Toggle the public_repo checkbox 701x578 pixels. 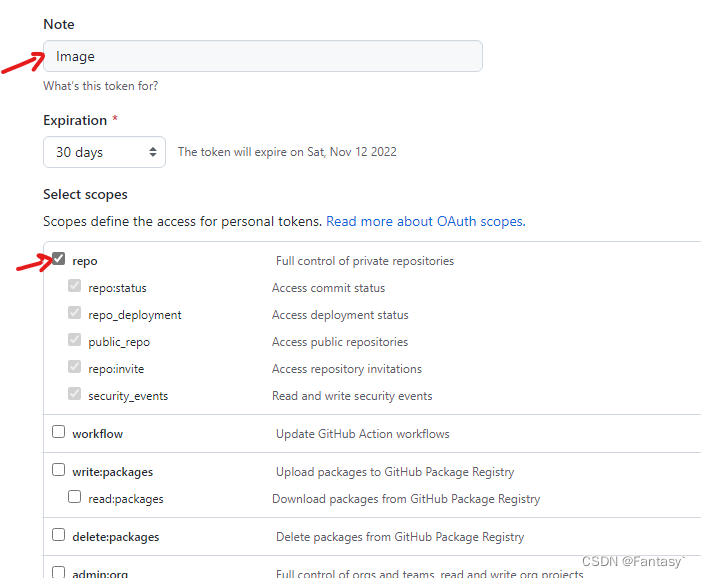pyautogui.click(x=75, y=340)
